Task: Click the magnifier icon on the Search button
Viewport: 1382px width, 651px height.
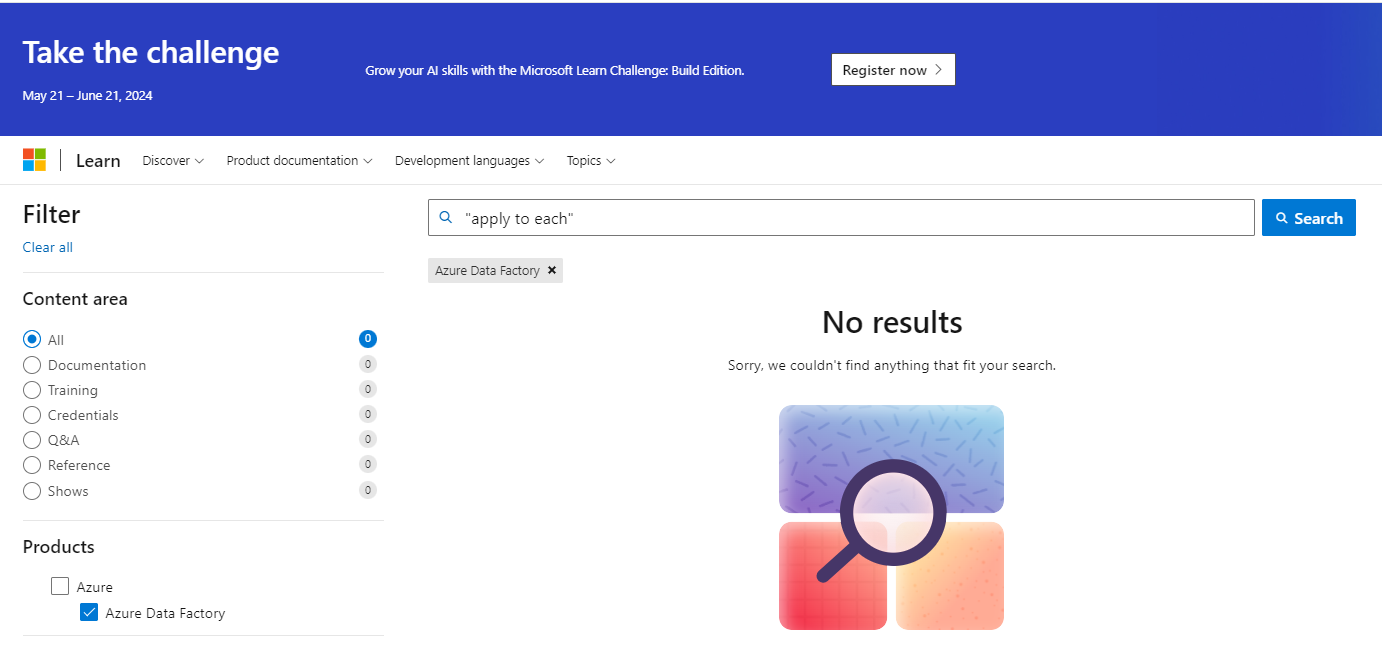Action: (x=1283, y=217)
